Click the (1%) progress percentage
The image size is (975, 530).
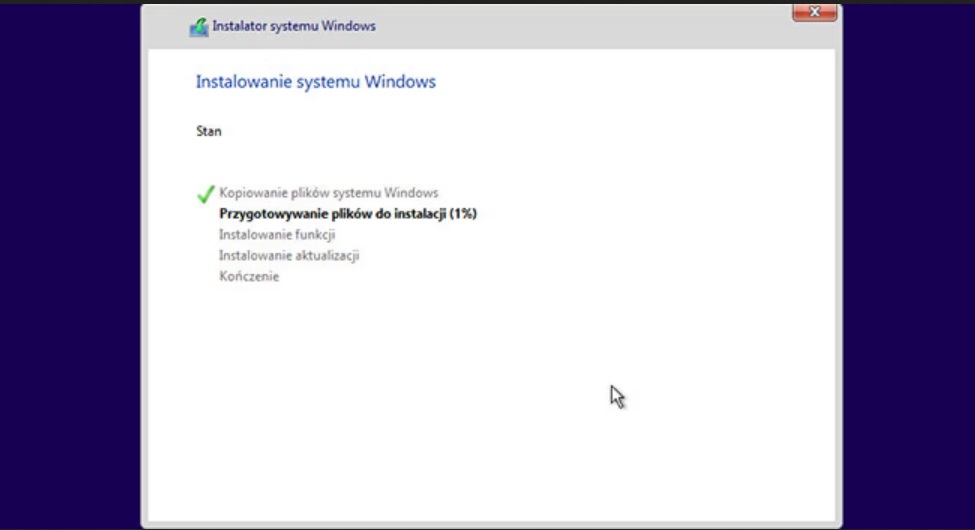pyautogui.click(x=463, y=213)
